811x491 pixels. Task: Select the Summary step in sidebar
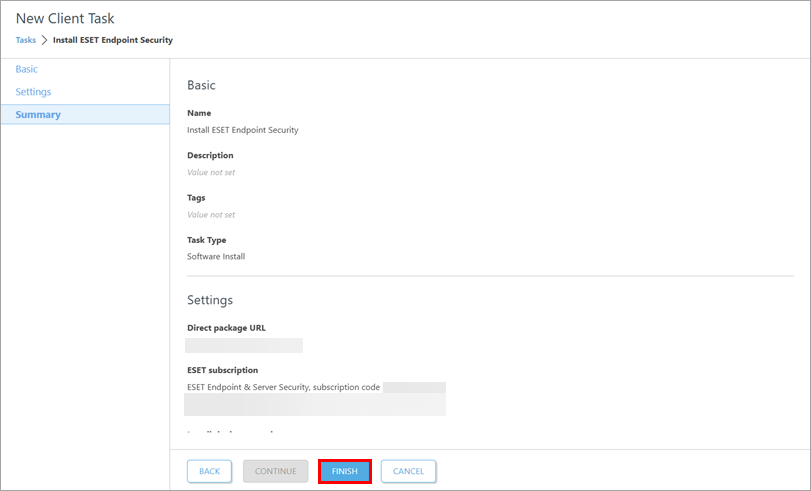coord(38,115)
